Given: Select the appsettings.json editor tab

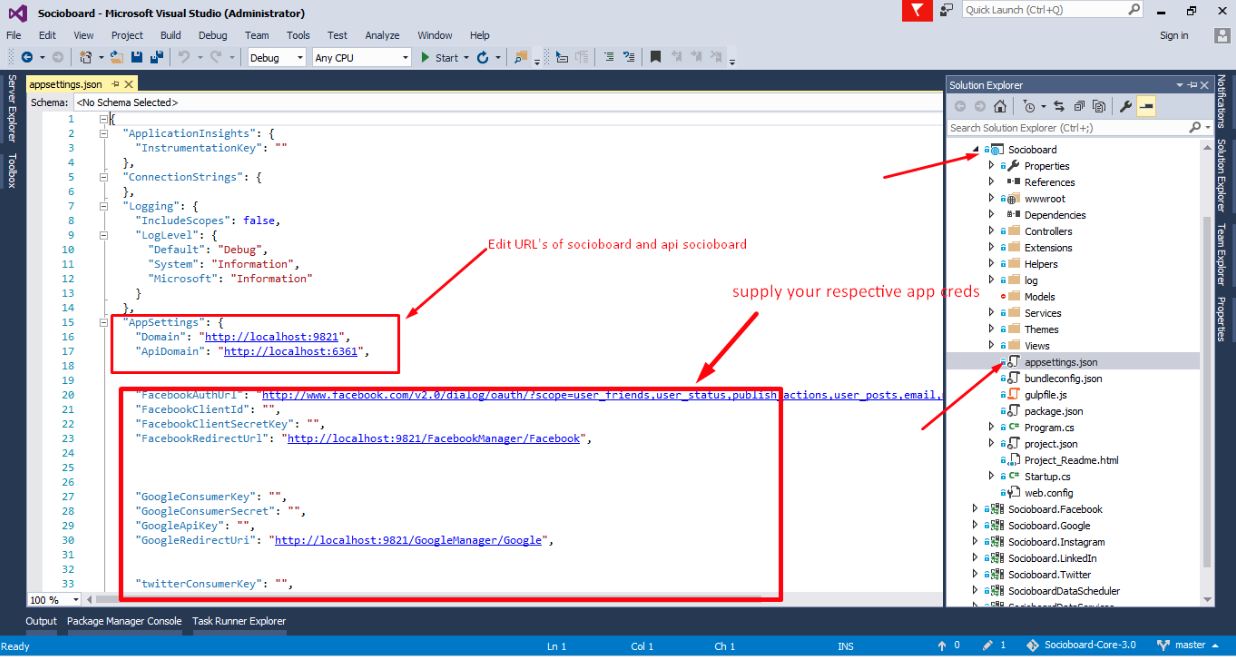Looking at the screenshot, I should point(65,84).
